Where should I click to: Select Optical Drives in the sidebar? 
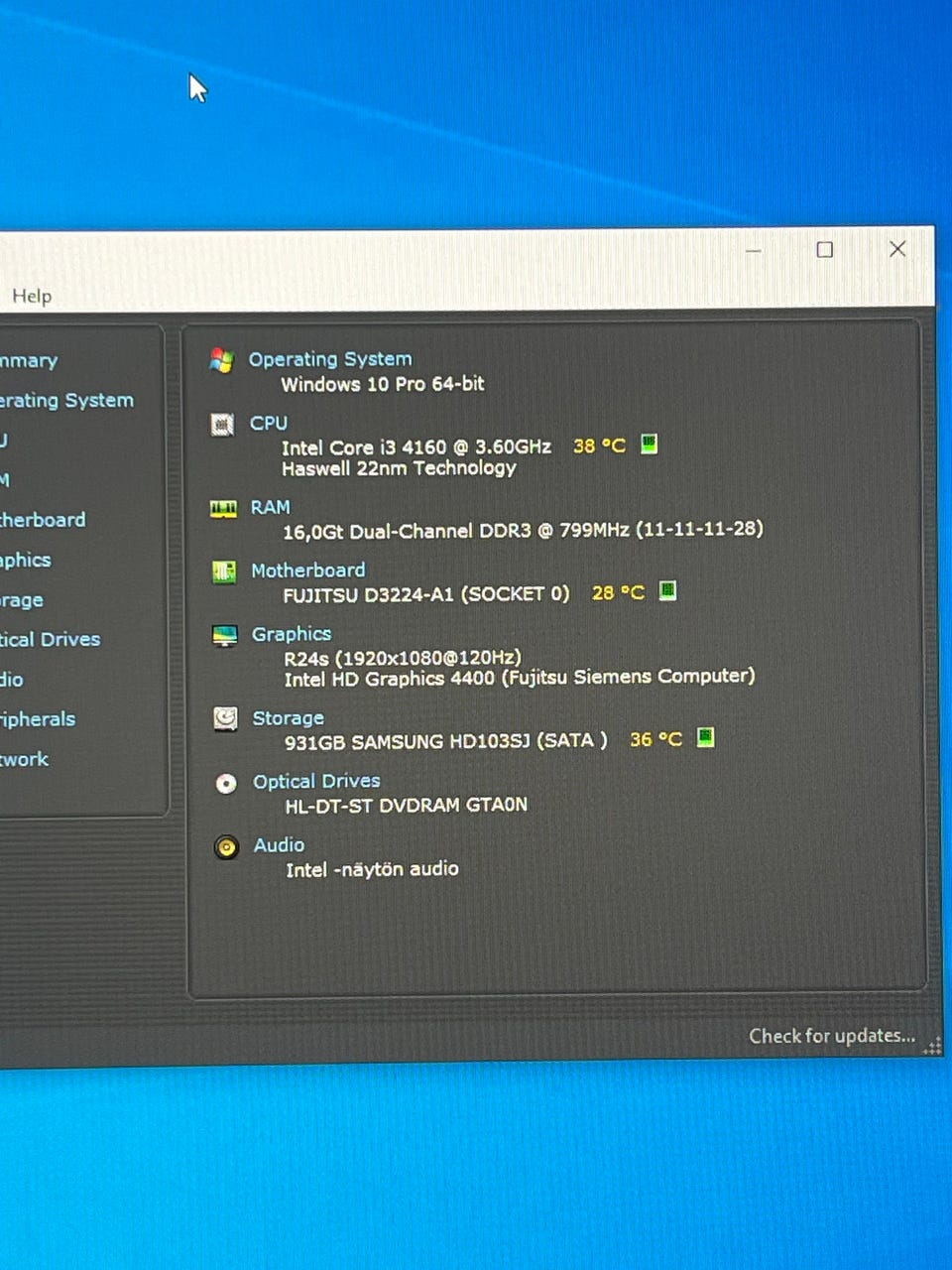tap(50, 640)
